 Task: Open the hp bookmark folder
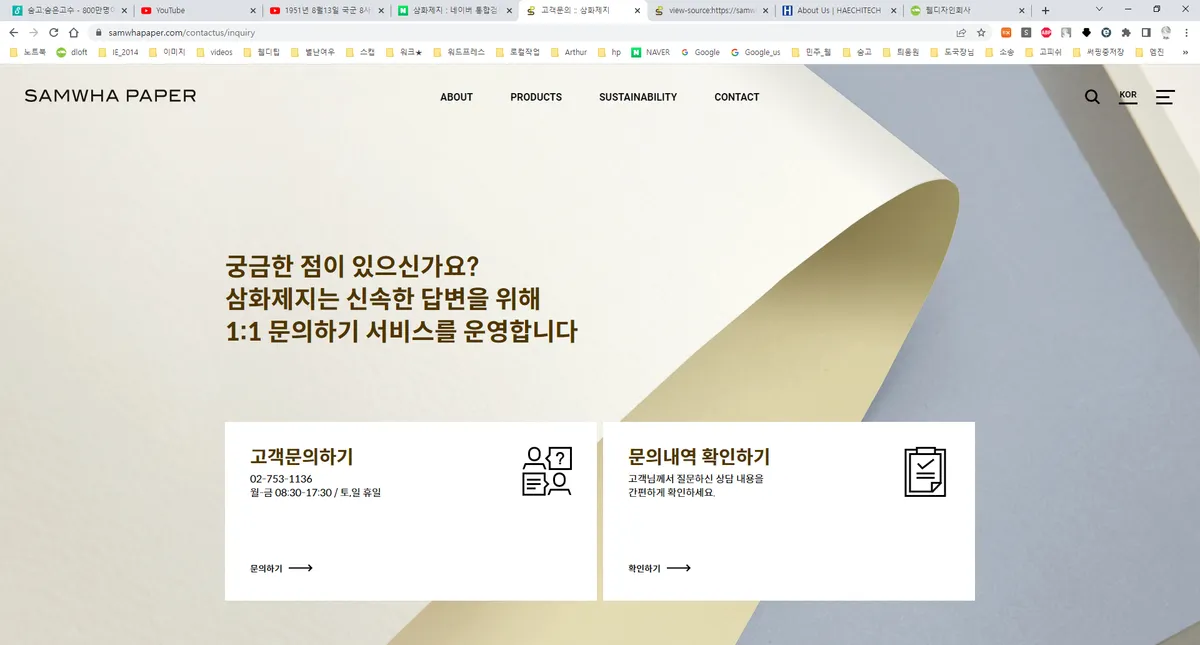[609, 52]
